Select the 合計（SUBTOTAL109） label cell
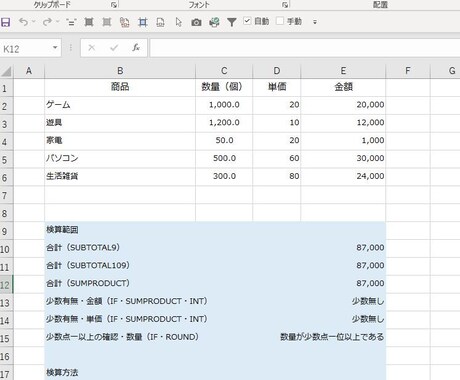Viewport: 460px width, 380px height. tap(120, 266)
